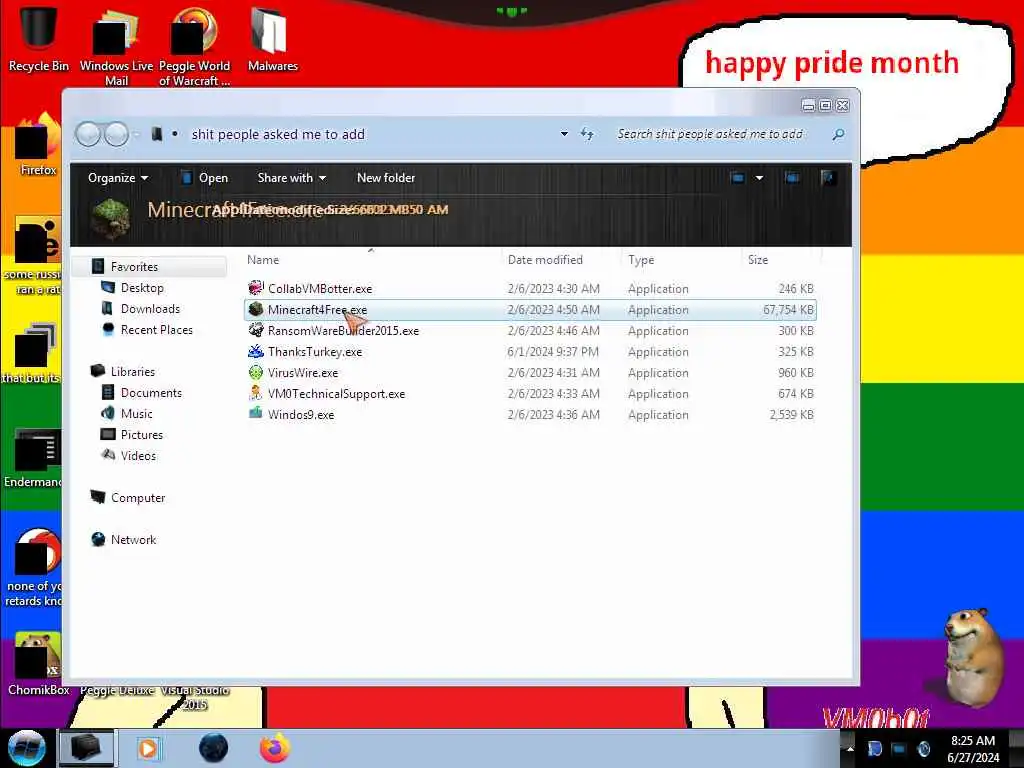
Task: Click the Endermanch desktop icon
Action: click(34, 458)
